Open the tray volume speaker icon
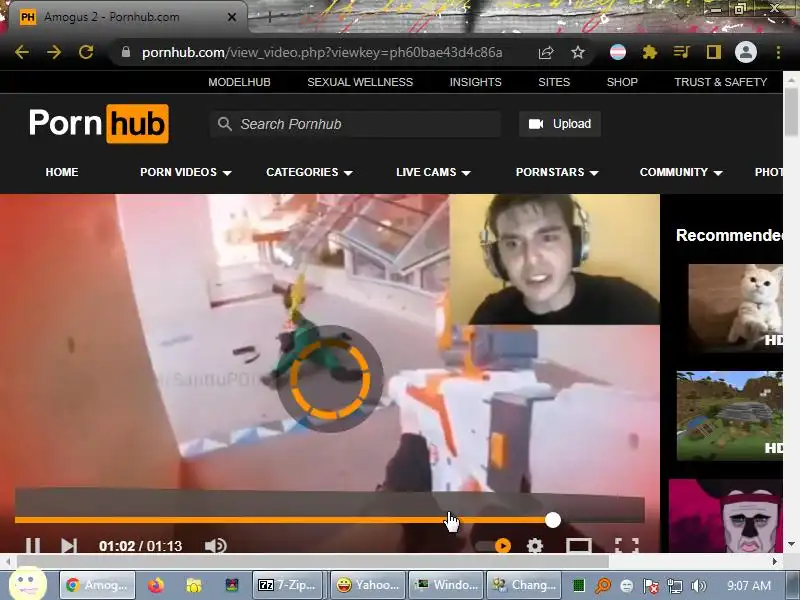The width and height of the screenshot is (800, 600). click(x=697, y=586)
